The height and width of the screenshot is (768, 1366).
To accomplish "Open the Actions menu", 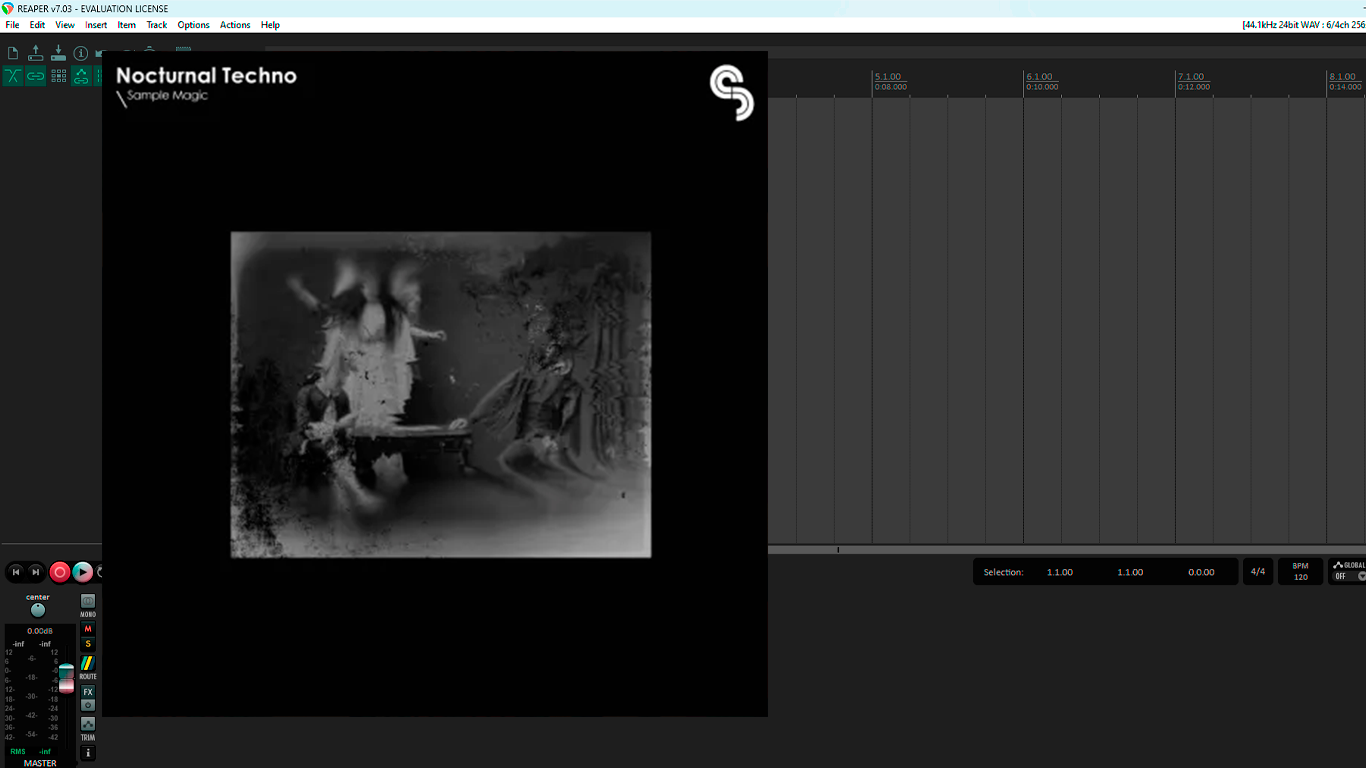I will tap(235, 25).
